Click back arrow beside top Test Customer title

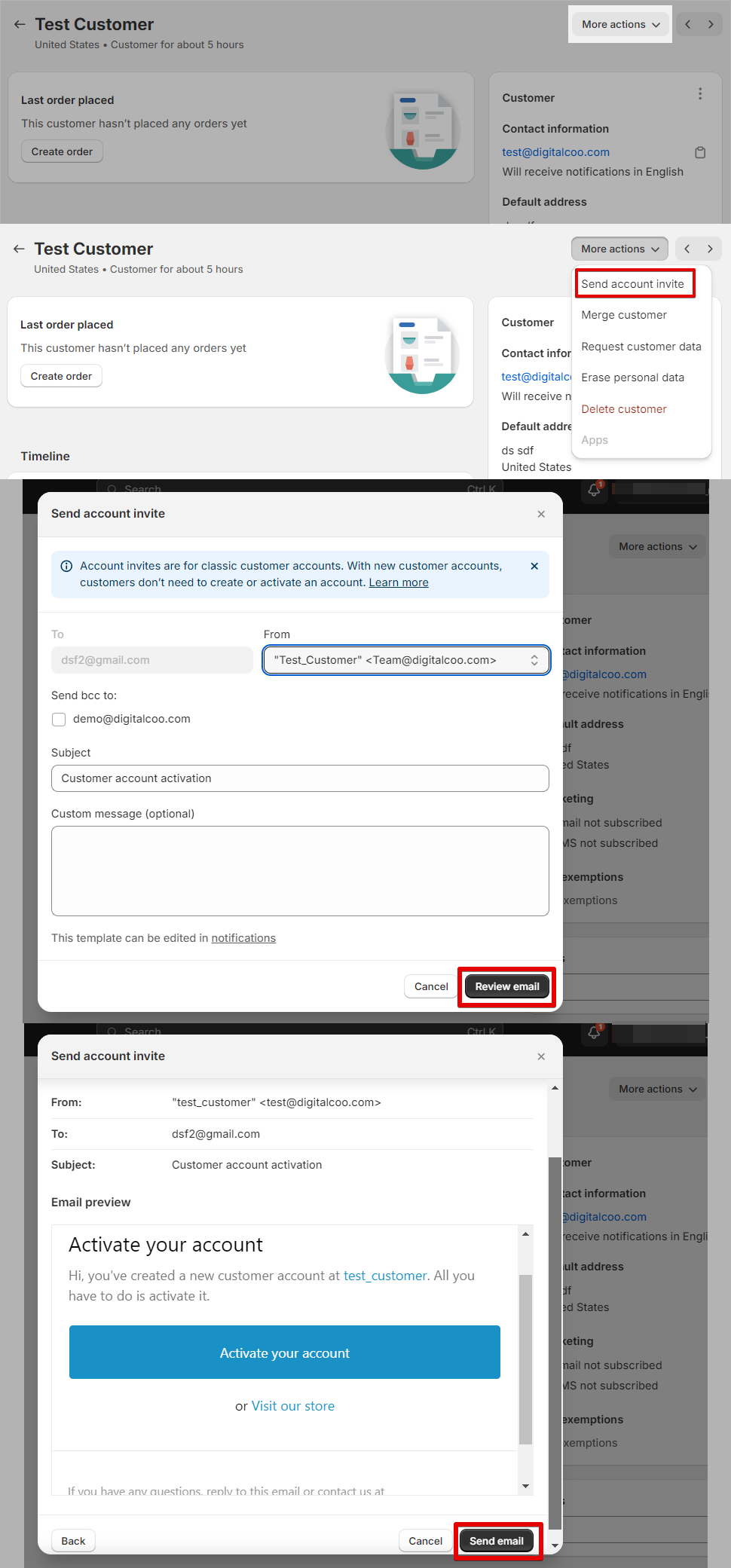pos(20,24)
